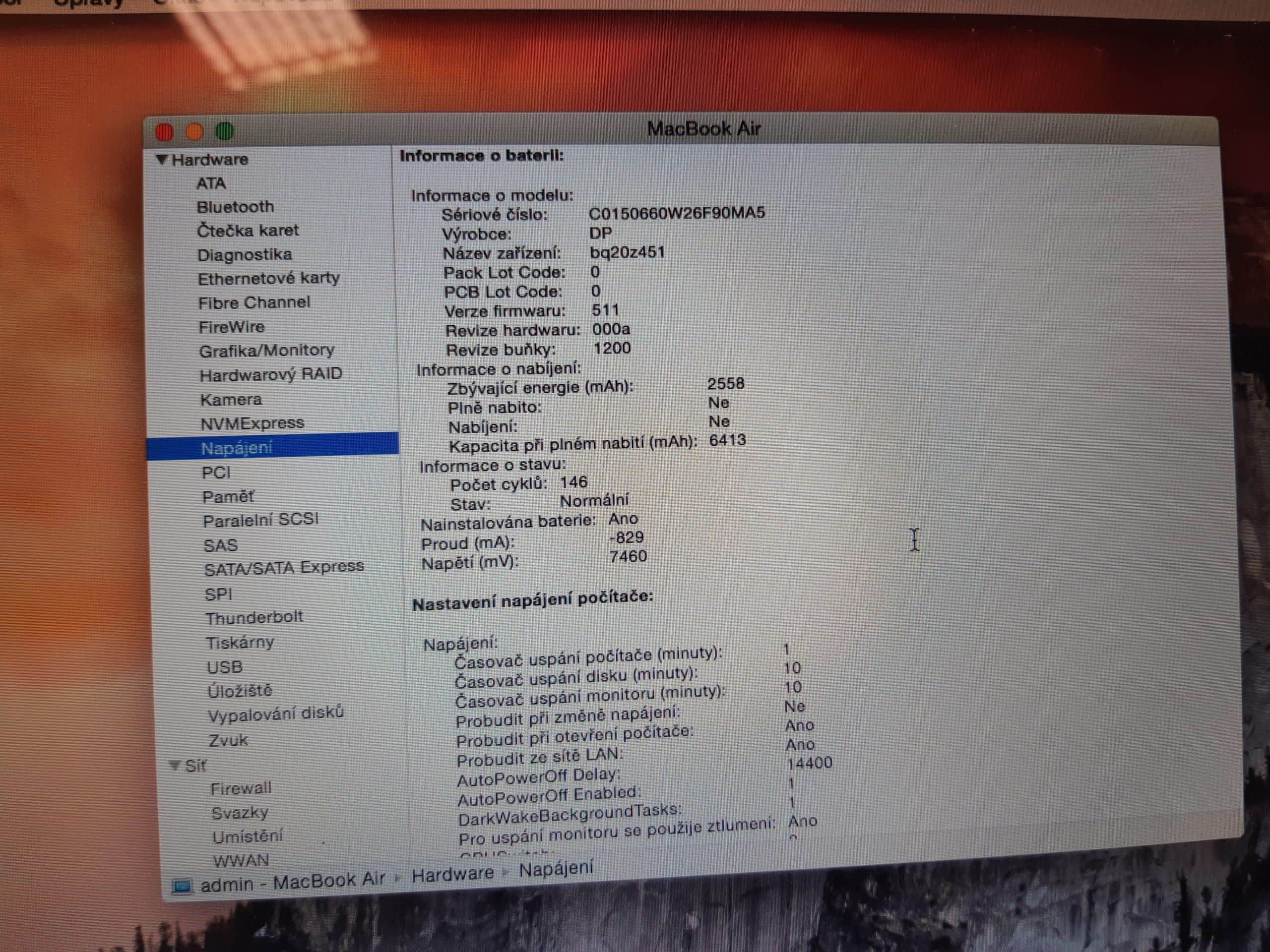Image resolution: width=1270 pixels, height=952 pixels.
Task: Open the Paměť section
Action: coord(228,497)
